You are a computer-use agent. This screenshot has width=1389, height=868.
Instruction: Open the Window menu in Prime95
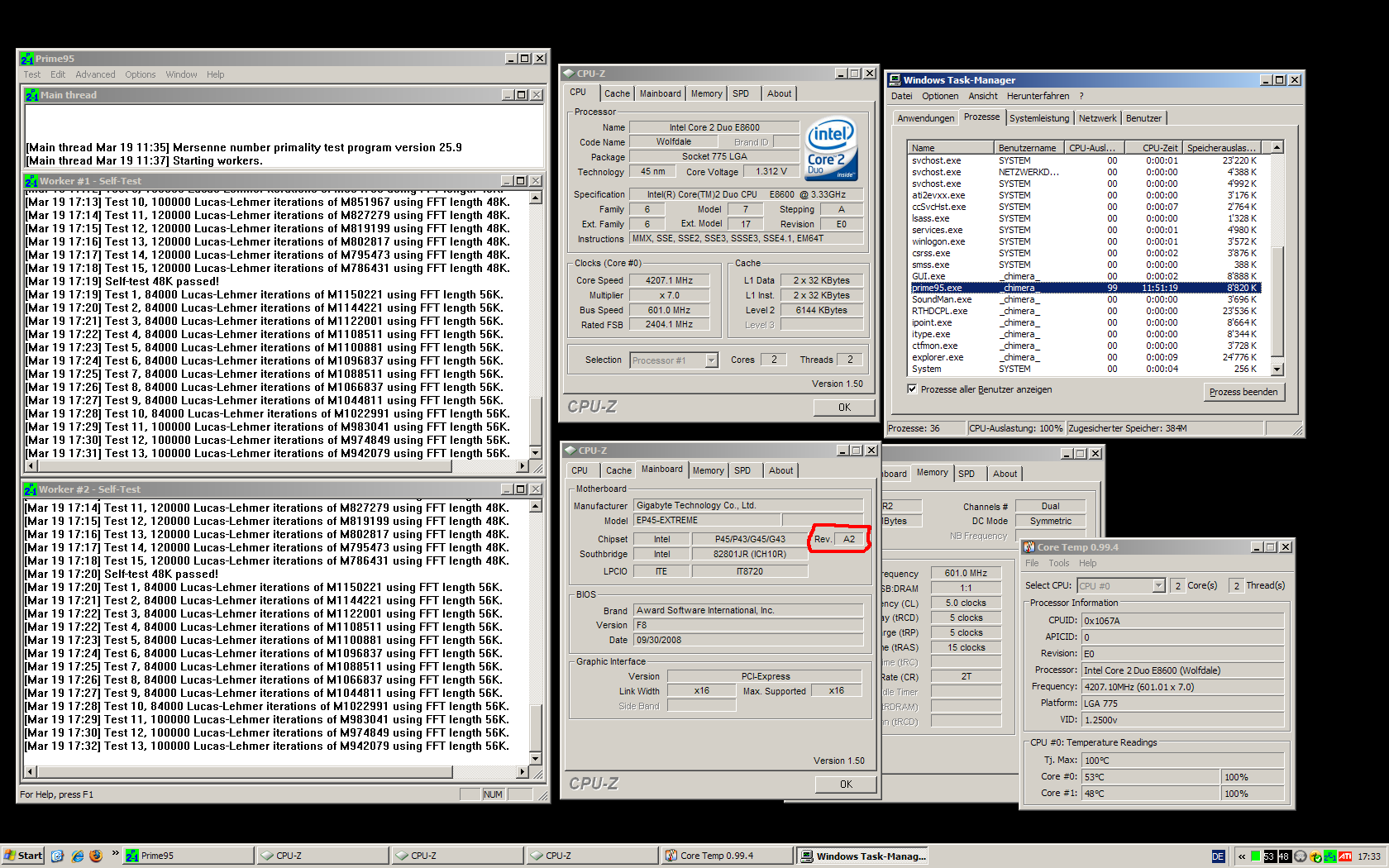tap(181, 74)
